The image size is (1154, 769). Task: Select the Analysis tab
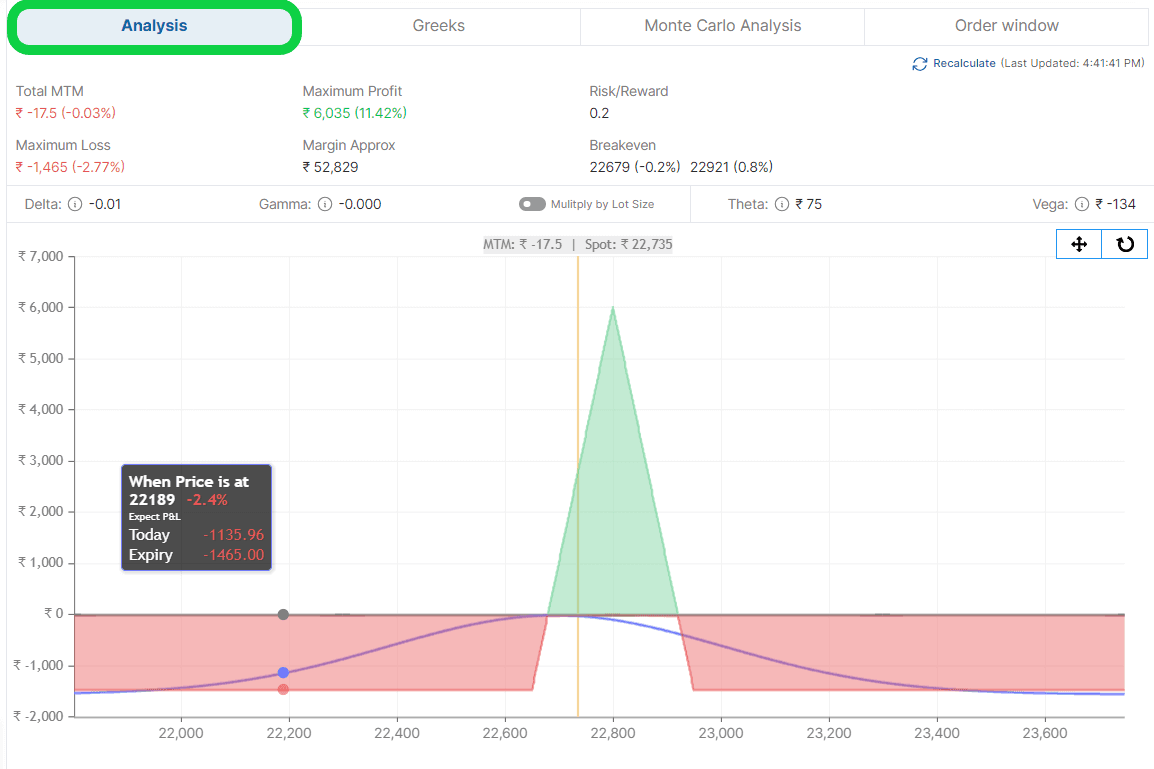(154, 26)
